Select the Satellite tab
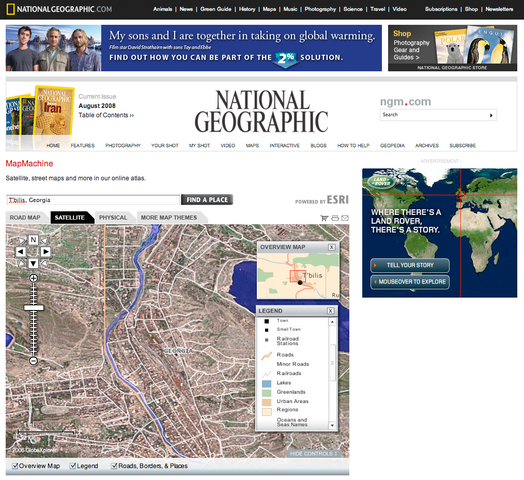The image size is (524, 480). (x=70, y=218)
